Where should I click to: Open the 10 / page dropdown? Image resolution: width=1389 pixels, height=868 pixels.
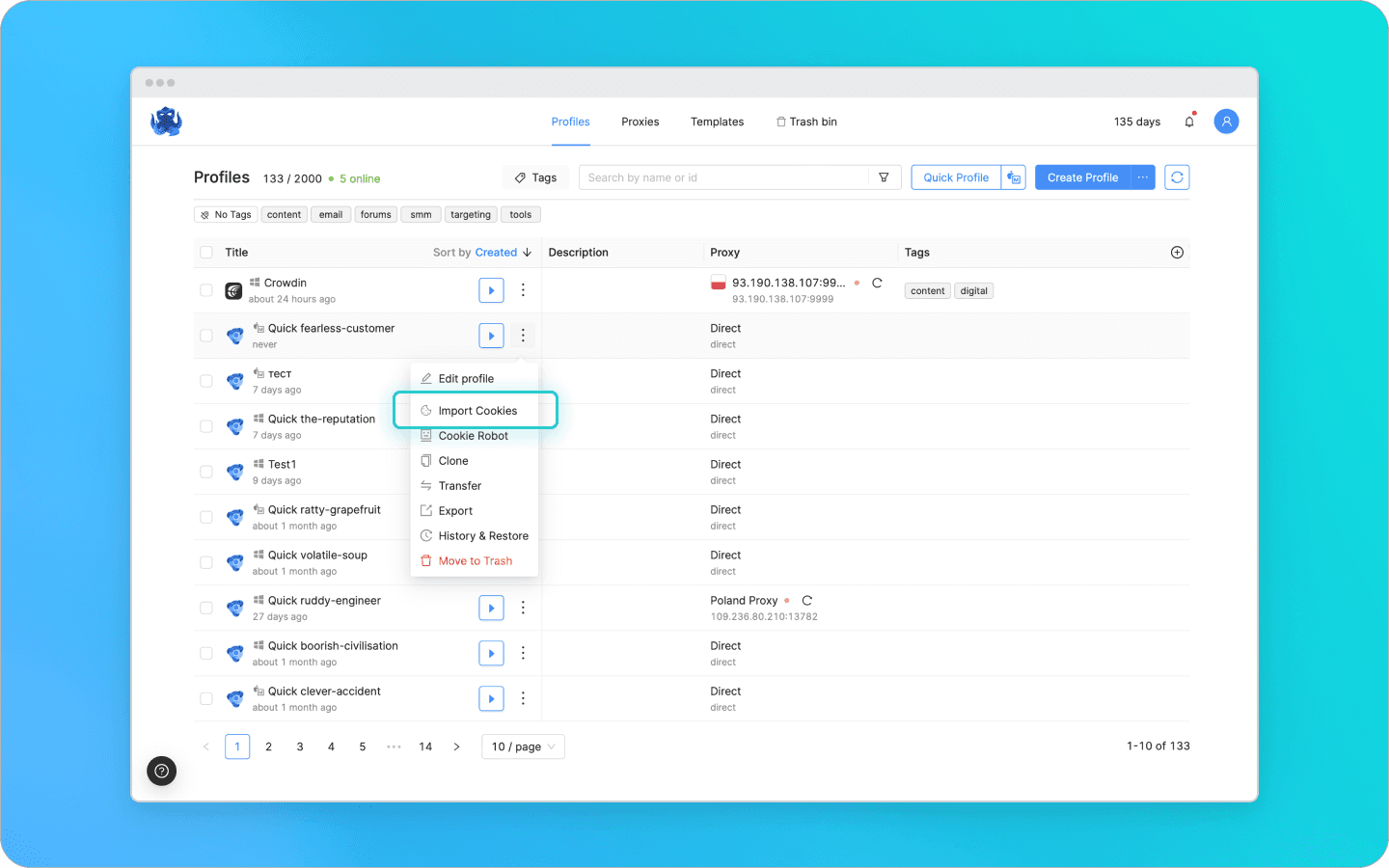coord(523,746)
